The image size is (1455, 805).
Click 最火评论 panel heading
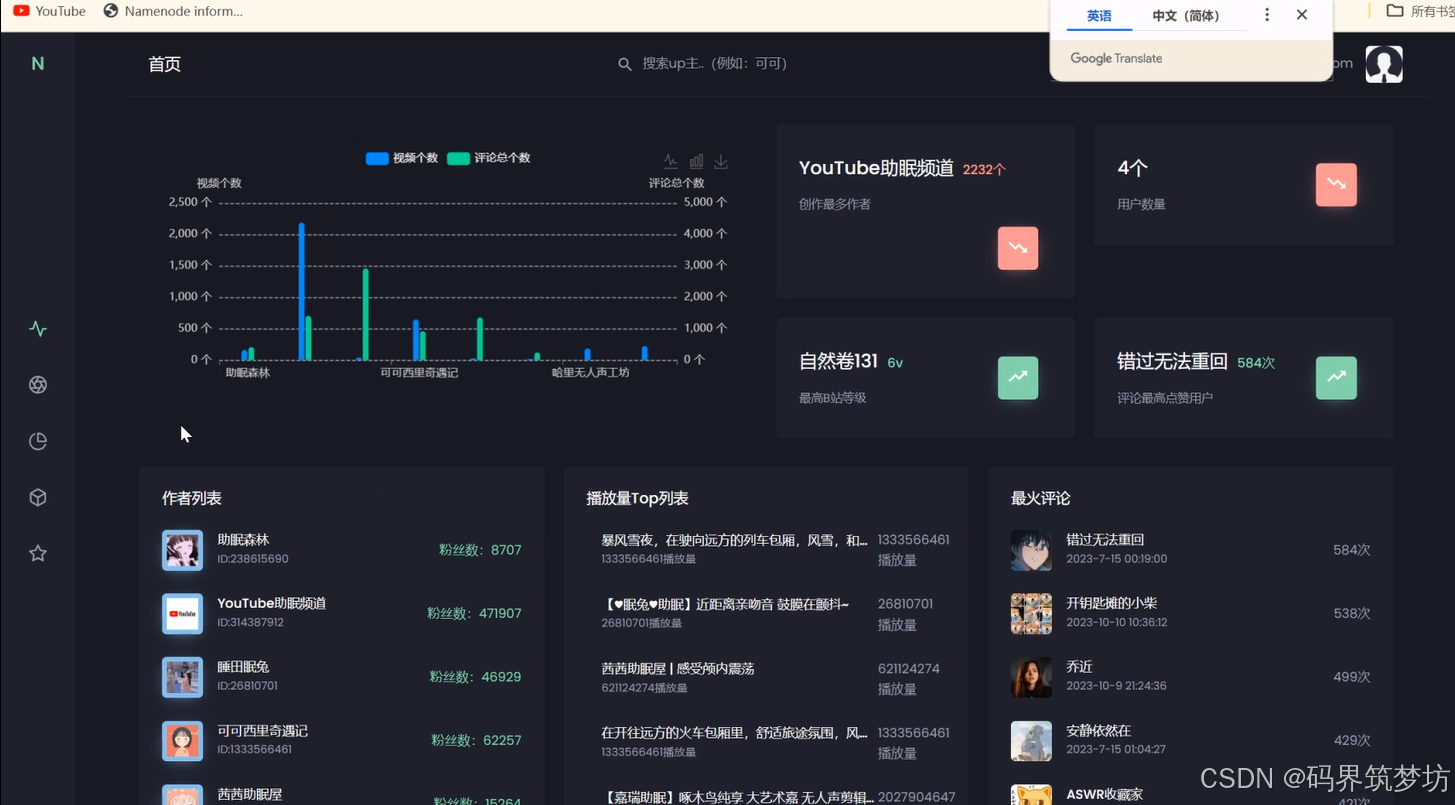[1040, 498]
